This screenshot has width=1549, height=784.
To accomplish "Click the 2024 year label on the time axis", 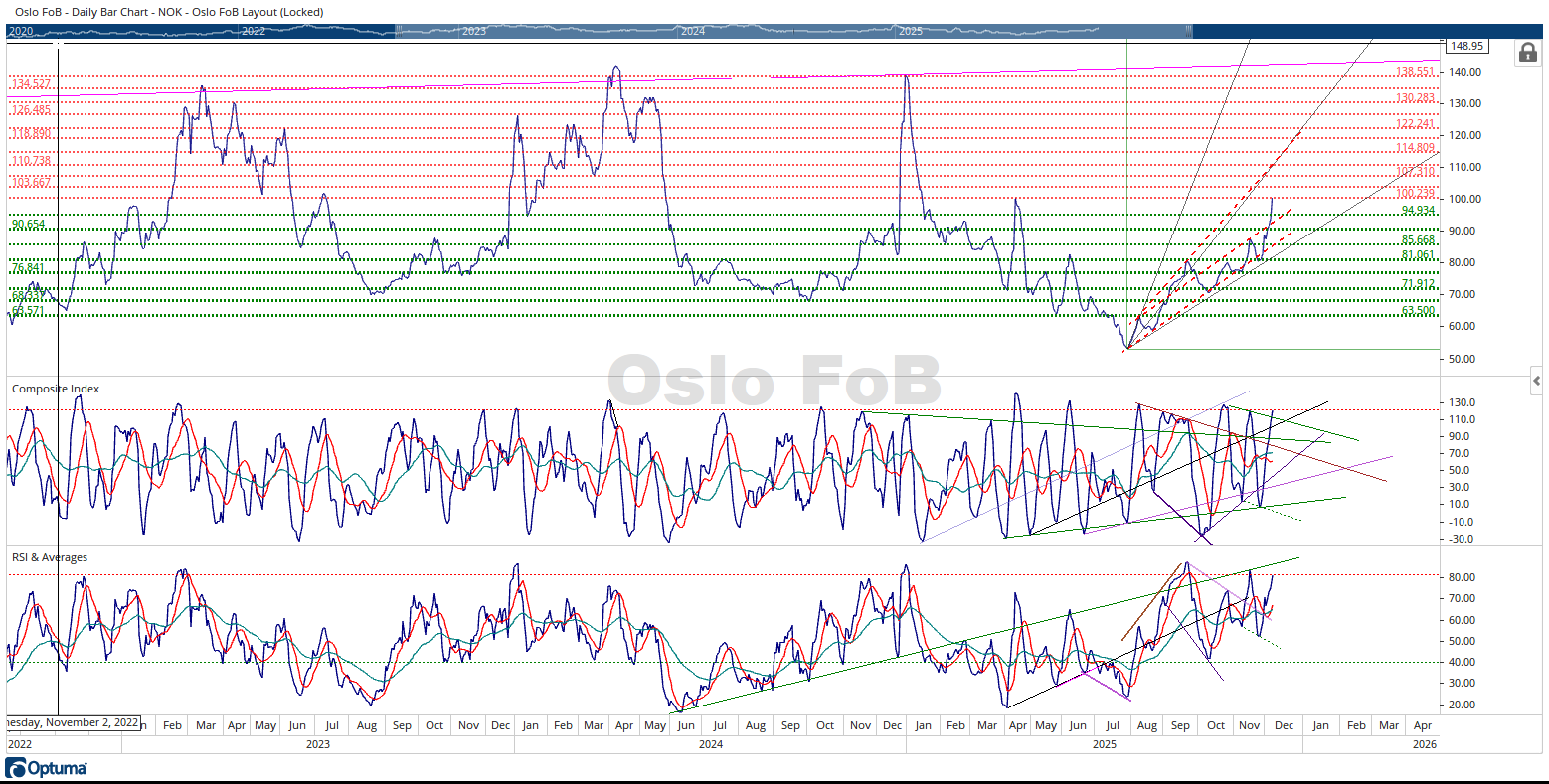I will click(710, 743).
